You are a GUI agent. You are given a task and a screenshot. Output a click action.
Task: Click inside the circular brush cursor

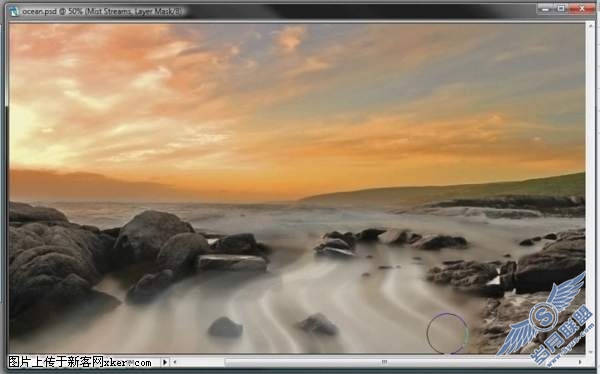[447, 333]
